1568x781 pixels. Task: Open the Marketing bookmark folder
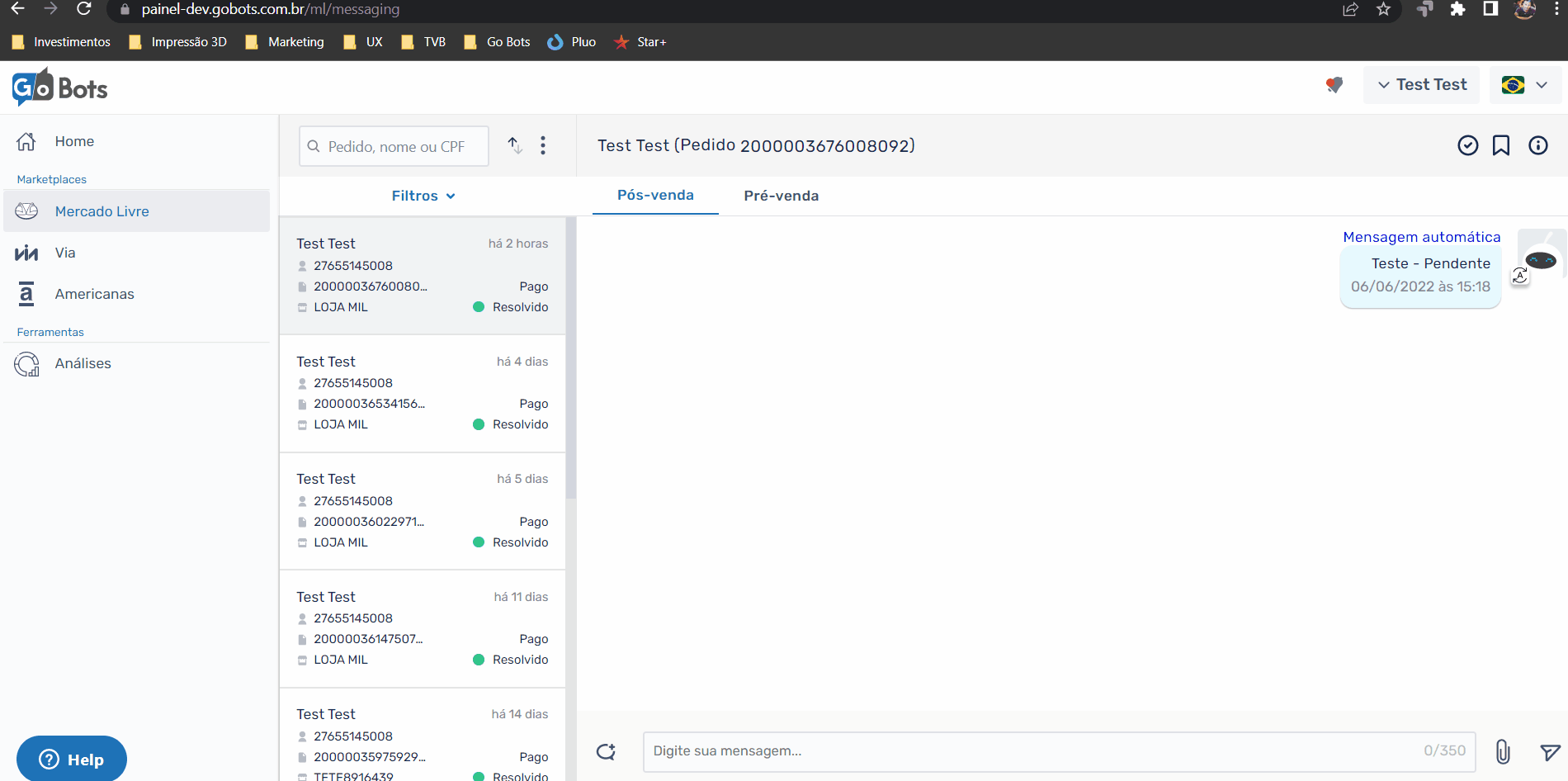click(285, 42)
